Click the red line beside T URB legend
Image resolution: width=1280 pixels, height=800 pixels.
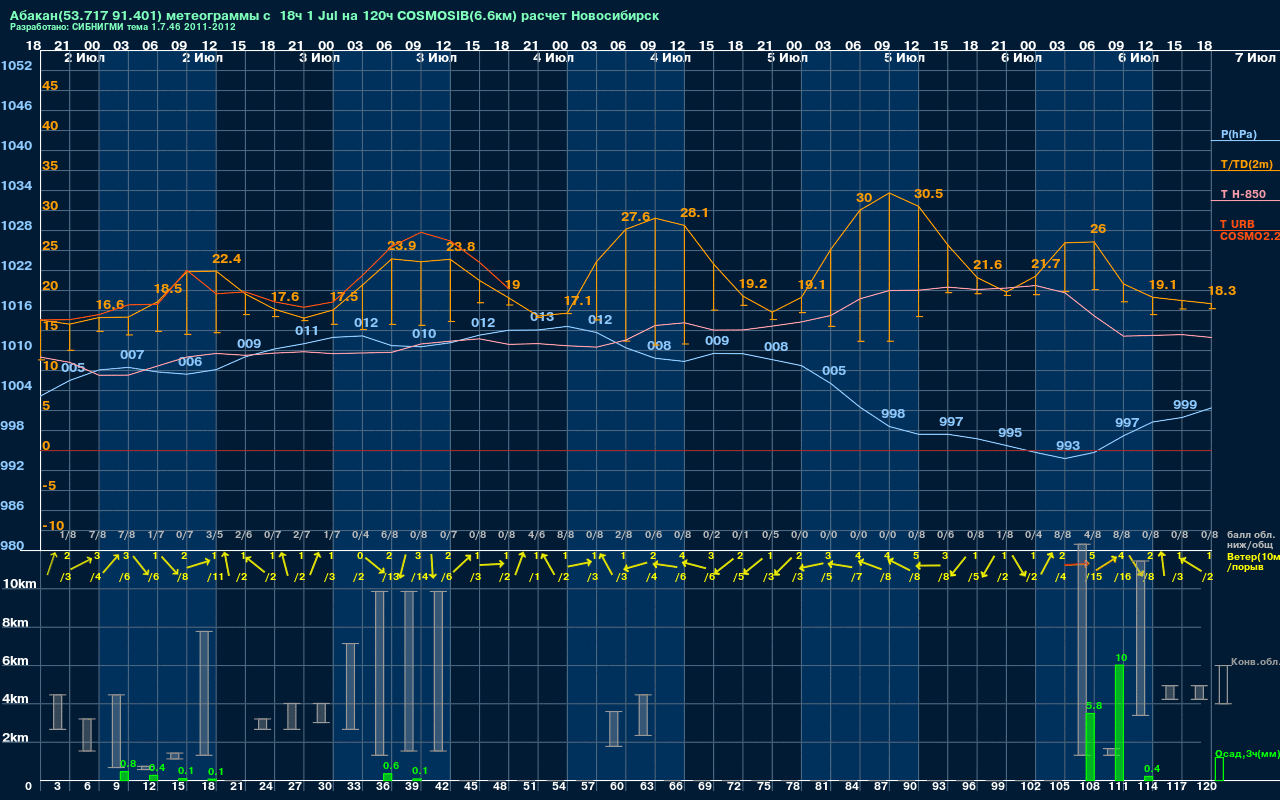[x=1245, y=231]
